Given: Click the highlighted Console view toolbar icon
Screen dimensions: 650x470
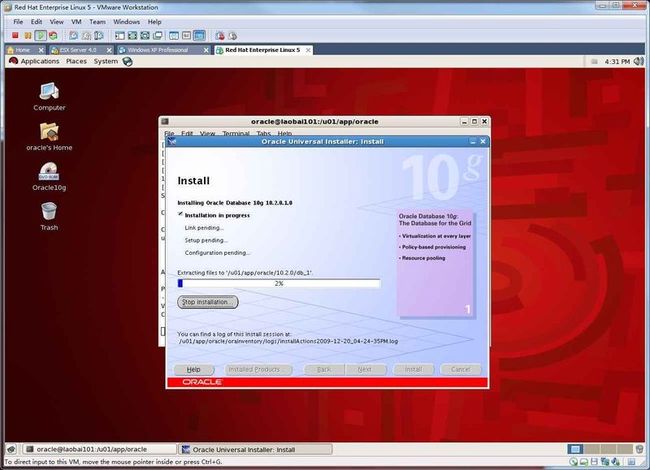Looking at the screenshot, I should pos(199,36).
